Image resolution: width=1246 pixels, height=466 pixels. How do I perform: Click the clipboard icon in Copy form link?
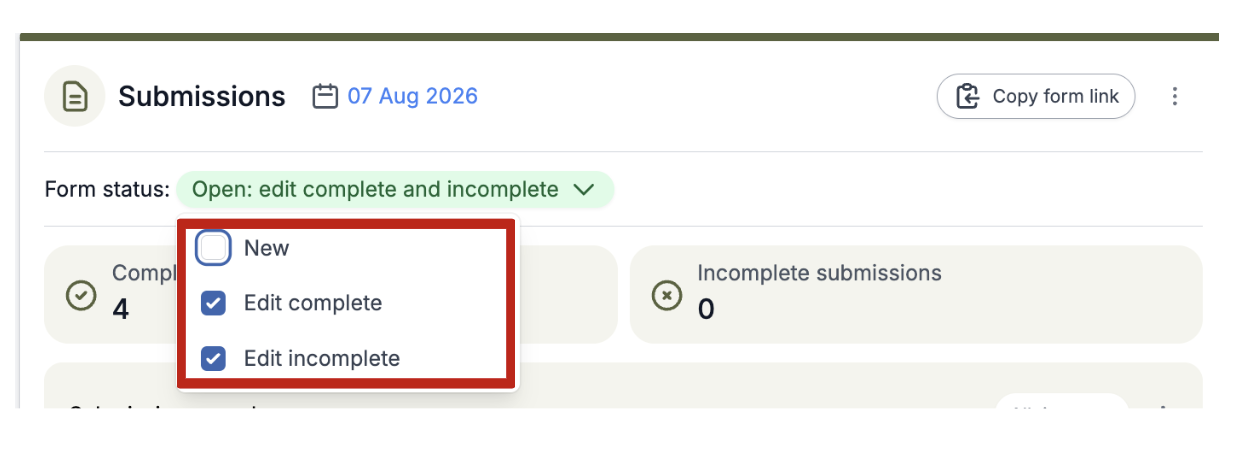tap(967, 96)
